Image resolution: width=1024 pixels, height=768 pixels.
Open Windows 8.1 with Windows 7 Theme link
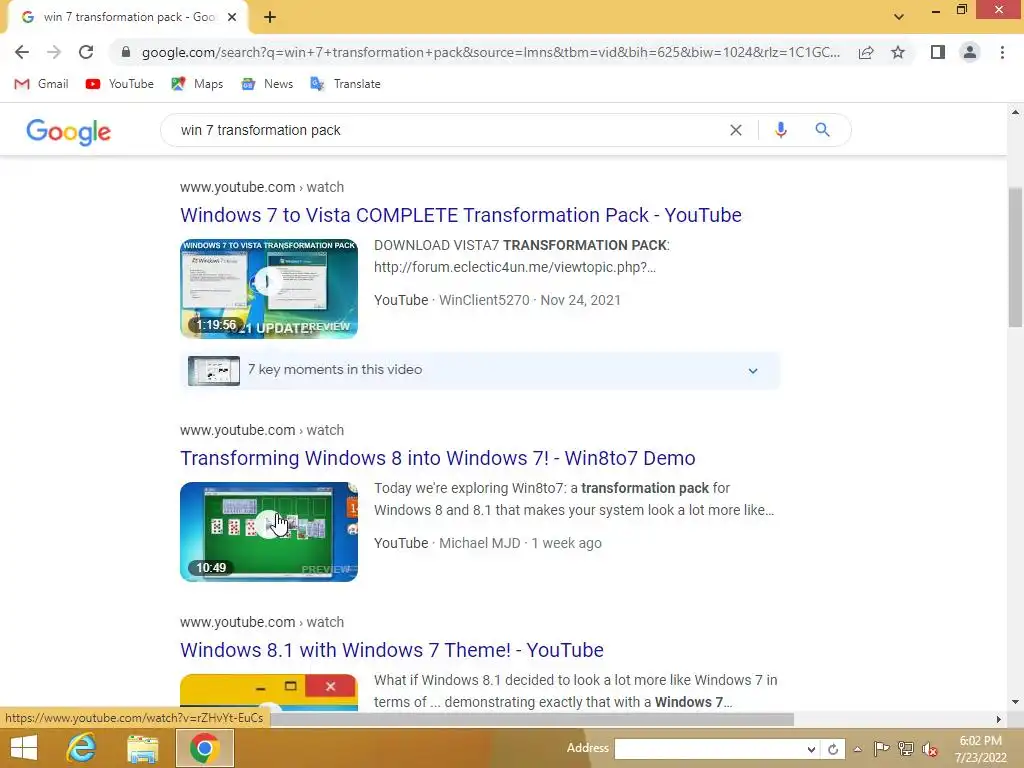coord(392,650)
